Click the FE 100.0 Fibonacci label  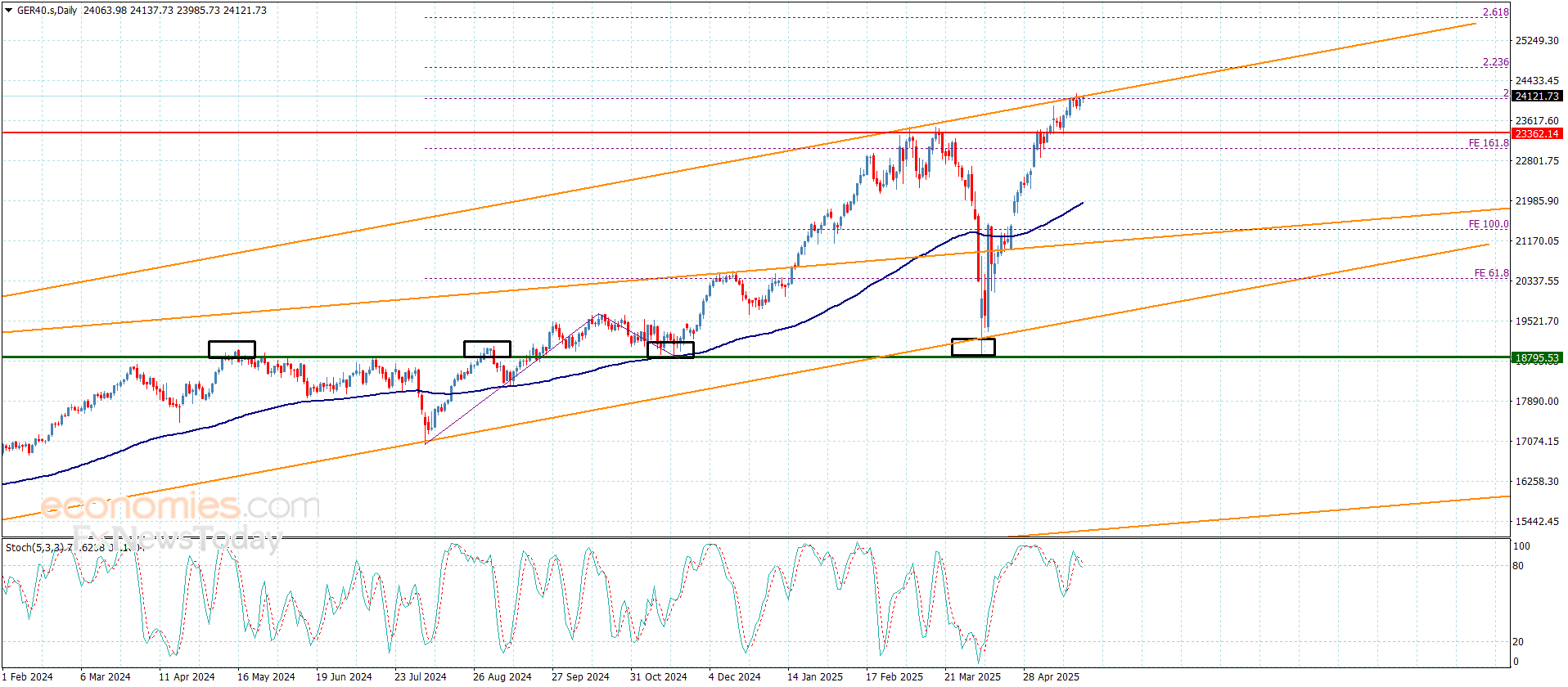pyautogui.click(x=1489, y=224)
